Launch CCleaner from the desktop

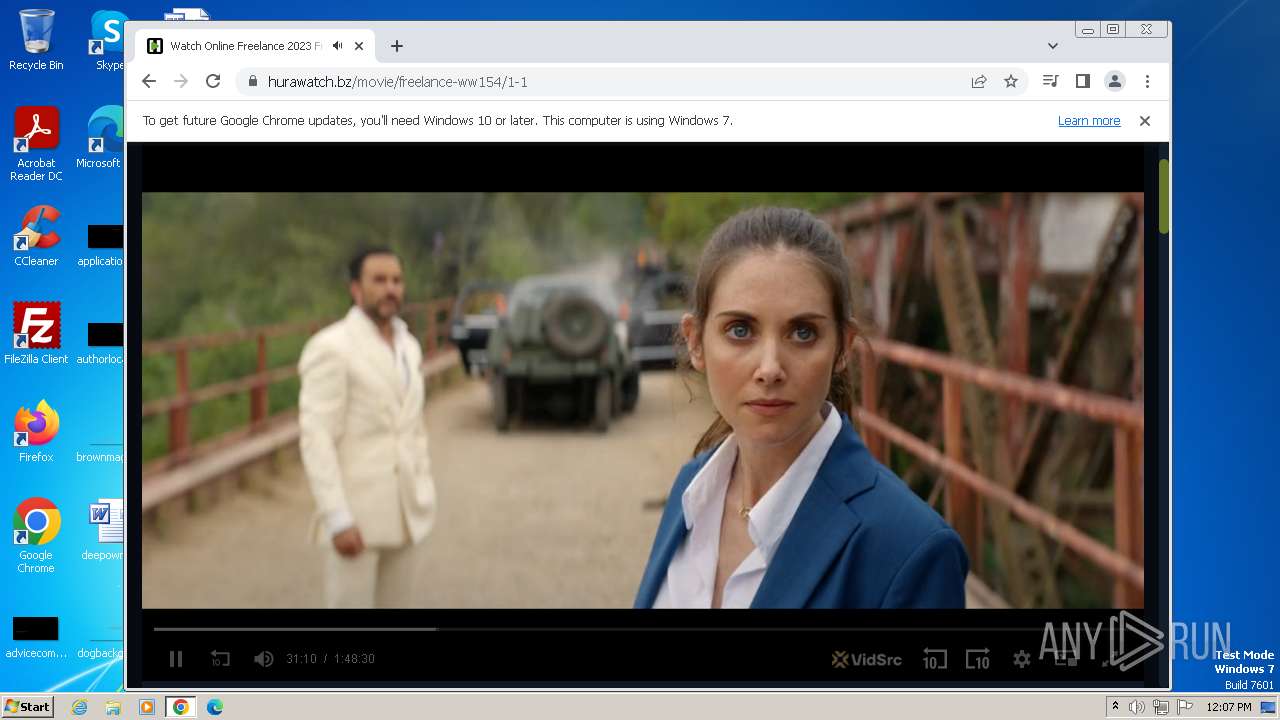coord(36,236)
